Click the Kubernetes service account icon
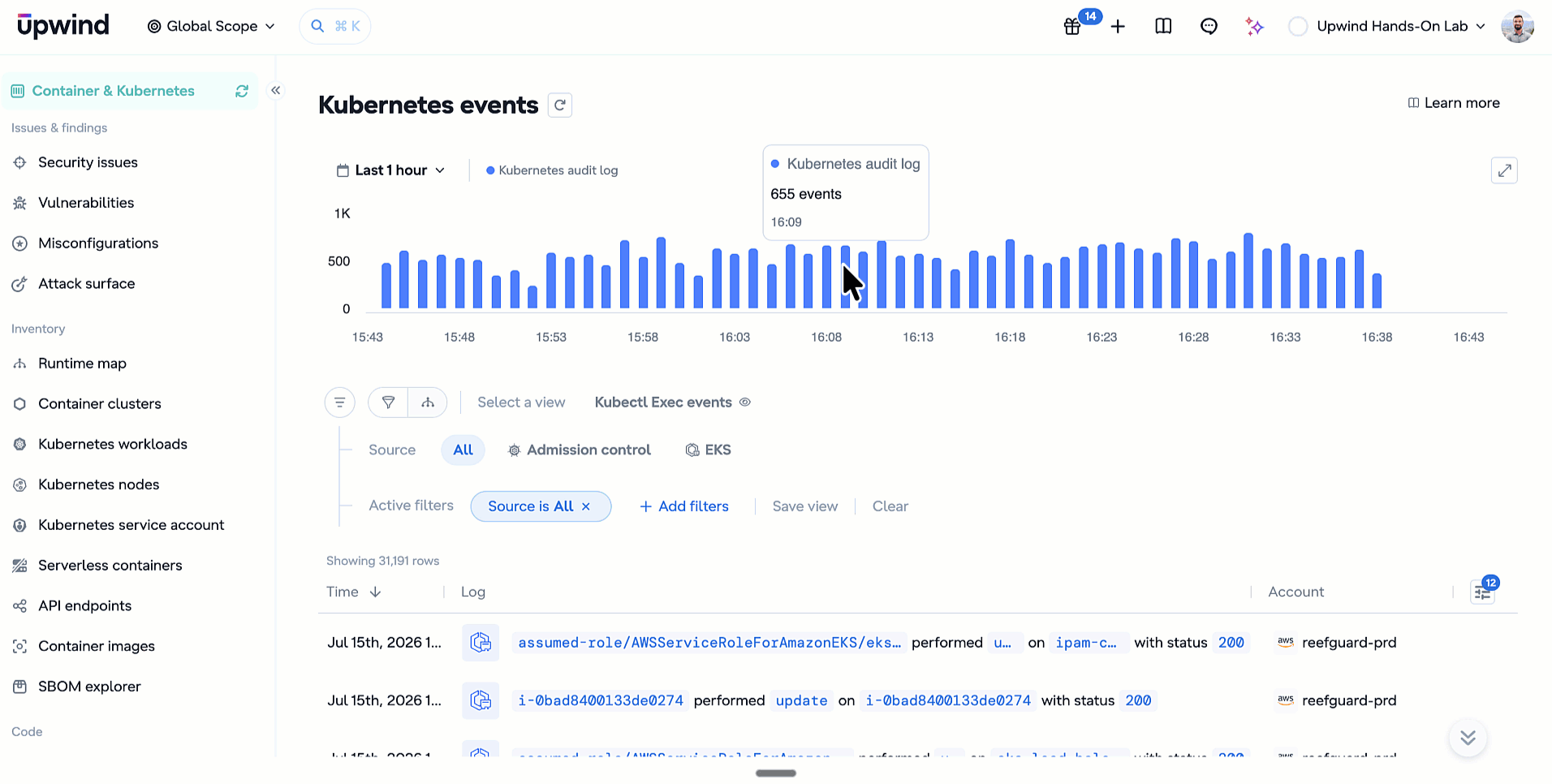1552x784 pixels. (x=19, y=525)
